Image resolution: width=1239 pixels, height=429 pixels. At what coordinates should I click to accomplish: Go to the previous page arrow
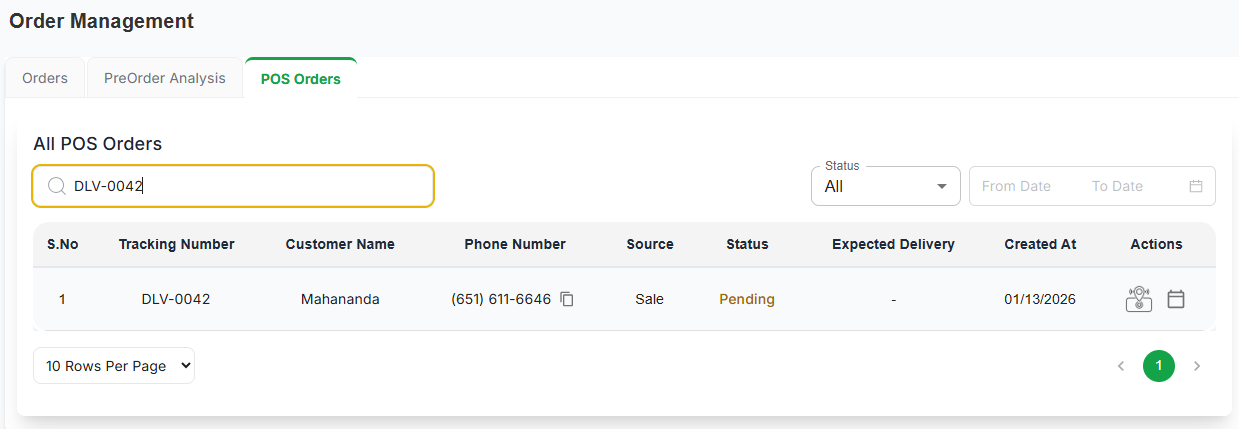coord(1121,366)
